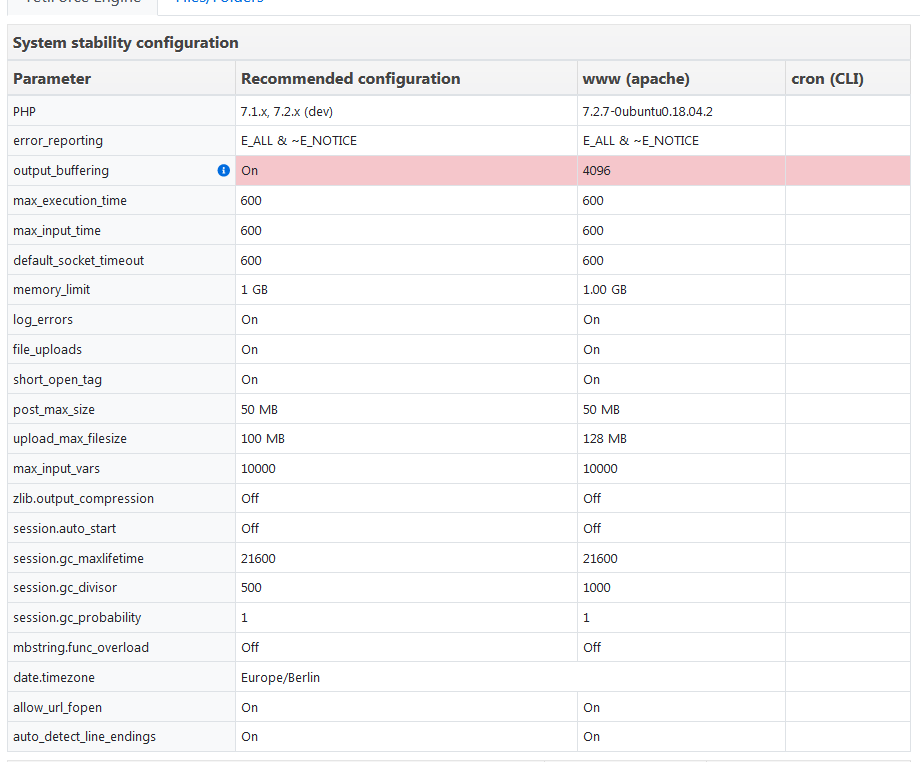
Task: Click recommended default_socket_timeout value '600'
Action: pos(251,260)
